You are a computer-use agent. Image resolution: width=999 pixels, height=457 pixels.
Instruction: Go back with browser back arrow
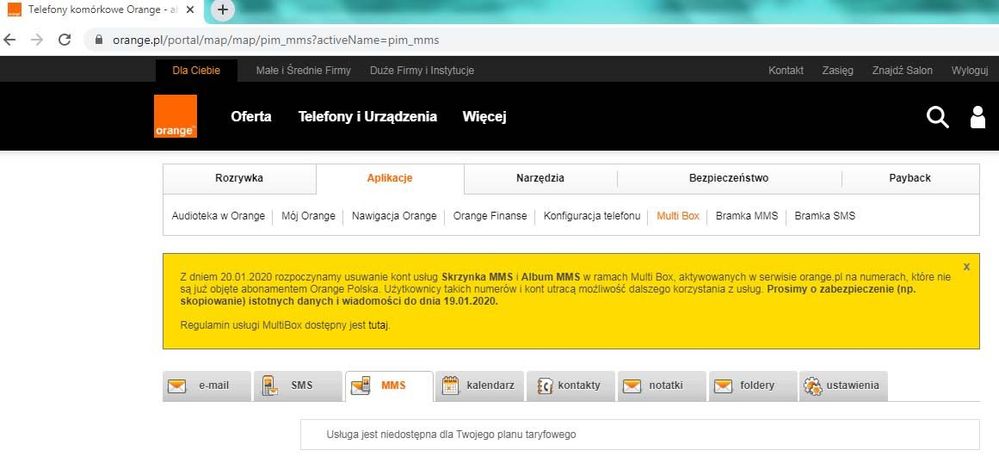10,40
